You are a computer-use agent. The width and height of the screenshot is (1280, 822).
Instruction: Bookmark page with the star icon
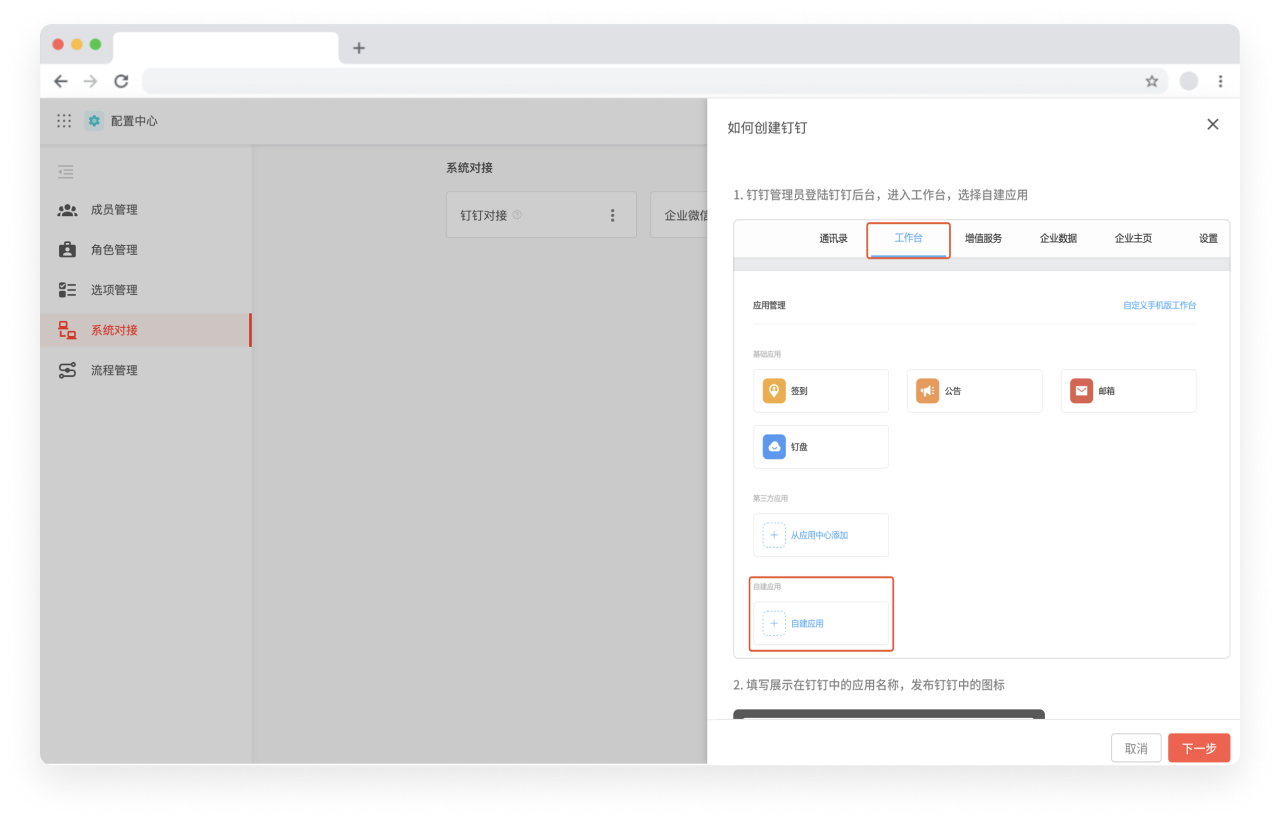1152,81
